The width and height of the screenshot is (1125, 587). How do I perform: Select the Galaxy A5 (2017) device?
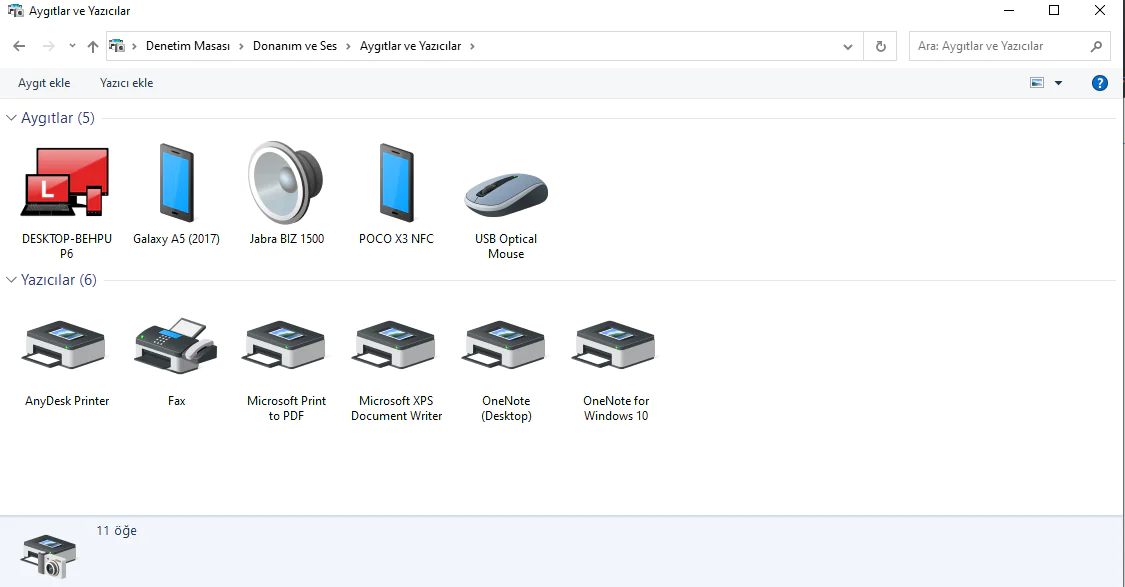pos(175,185)
